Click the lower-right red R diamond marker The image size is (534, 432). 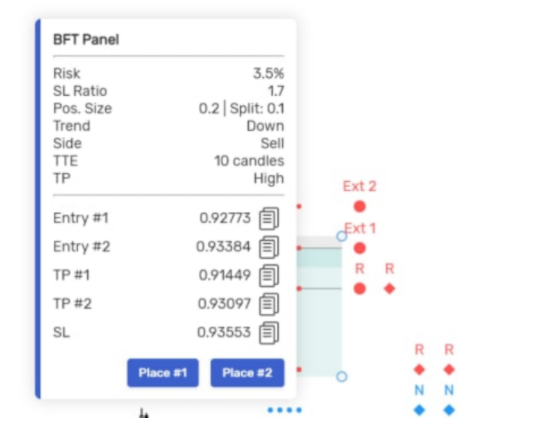point(449,369)
